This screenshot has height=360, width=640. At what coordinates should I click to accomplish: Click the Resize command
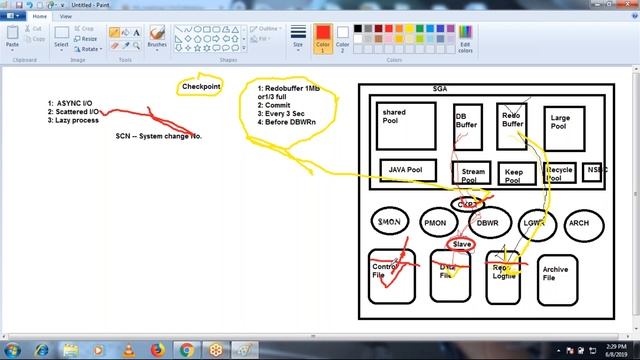[x=86, y=39]
